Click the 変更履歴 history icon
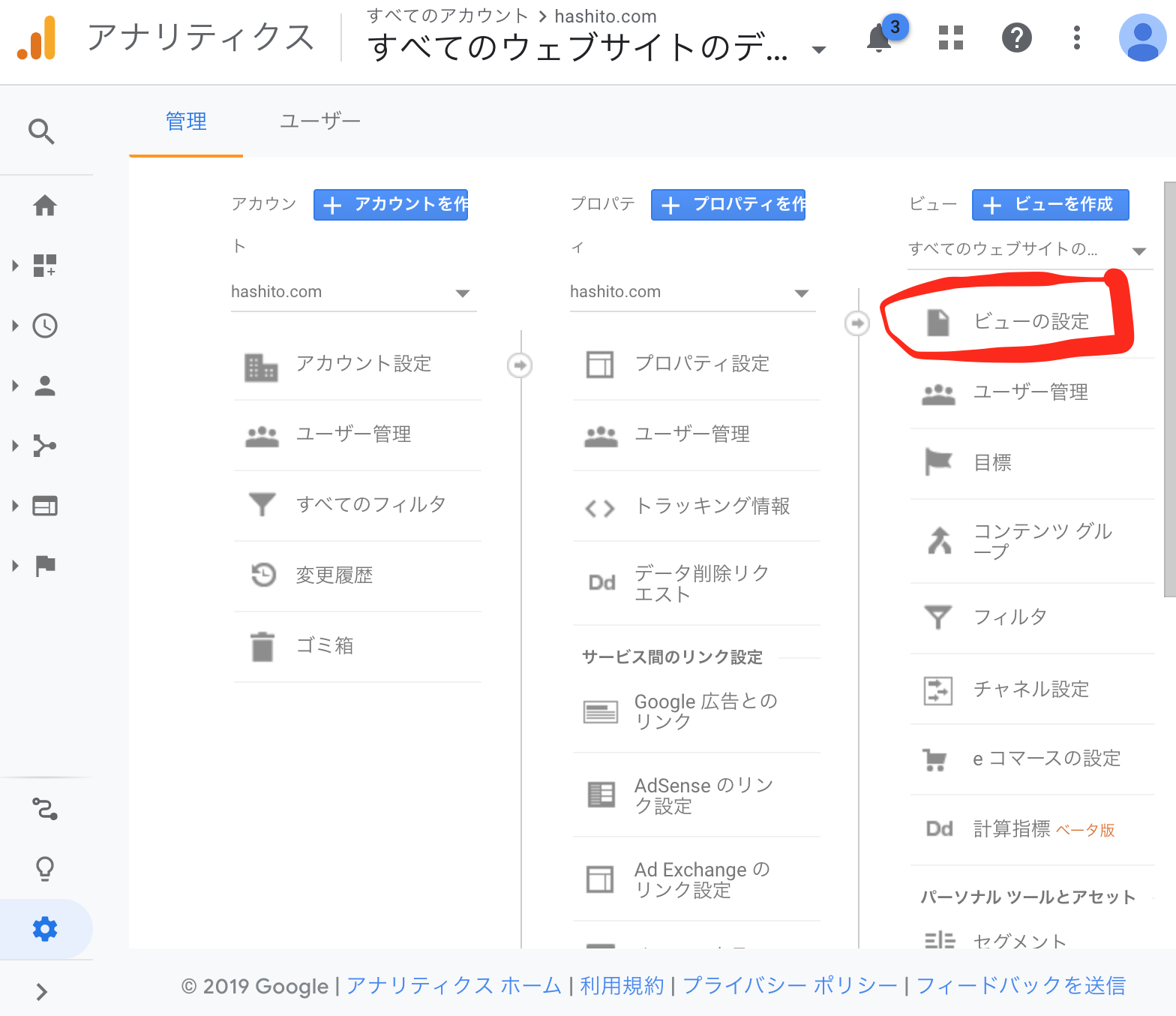This screenshot has height=1016, width=1176. (263, 575)
